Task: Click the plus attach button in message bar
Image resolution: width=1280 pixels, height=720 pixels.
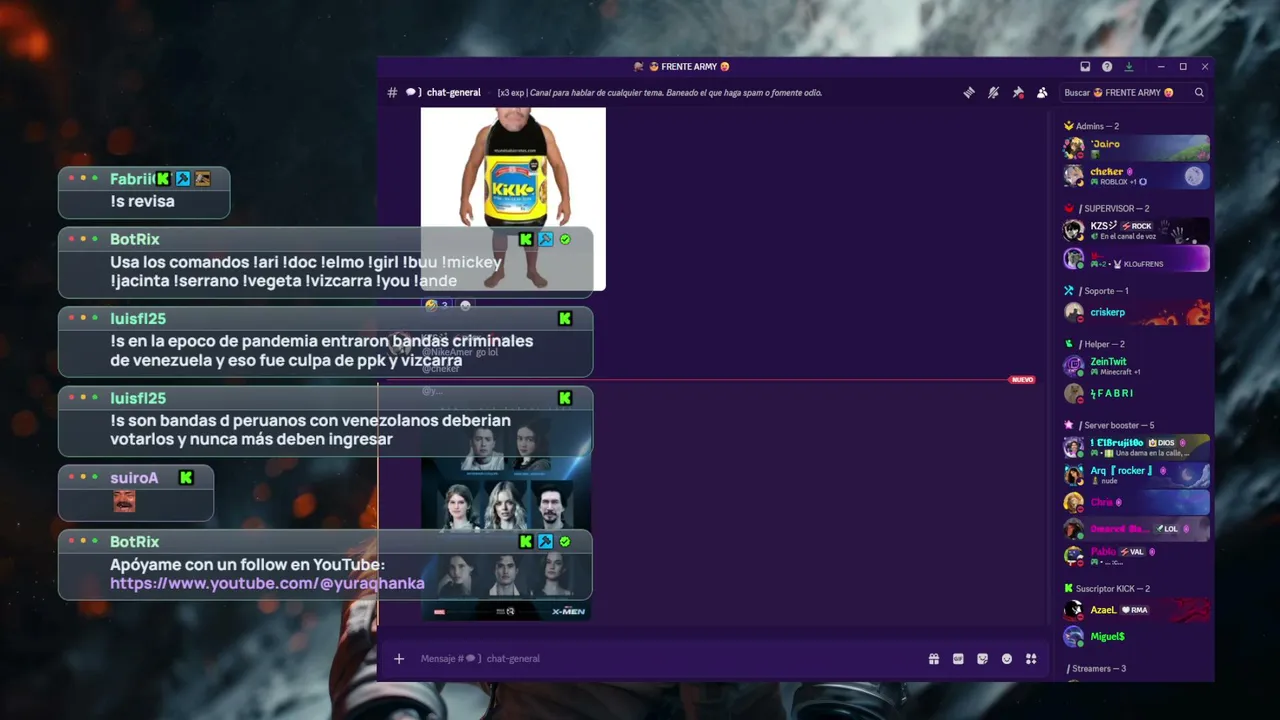Action: coord(399,658)
